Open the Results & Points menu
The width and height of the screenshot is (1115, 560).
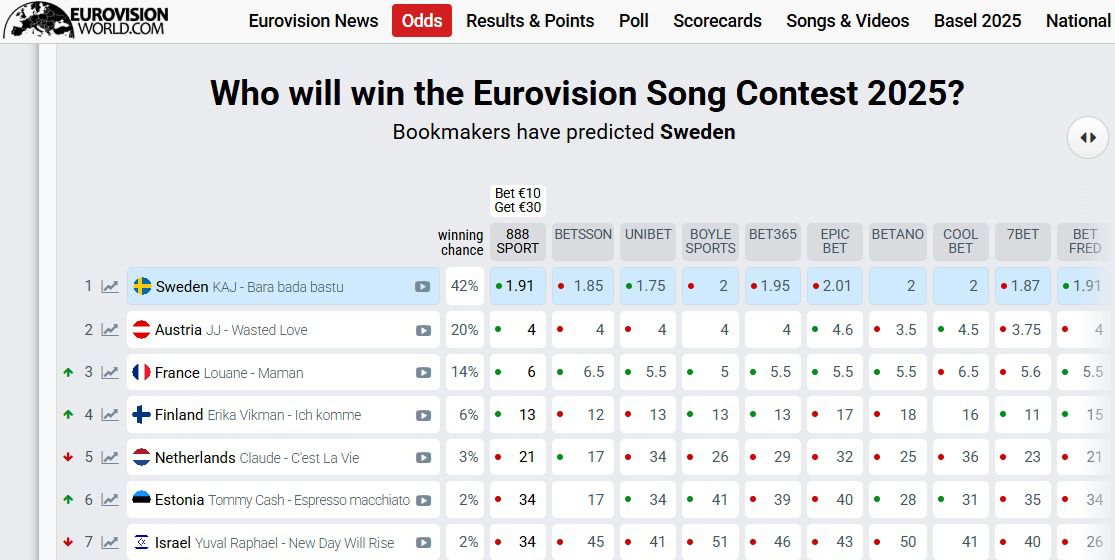coord(530,21)
